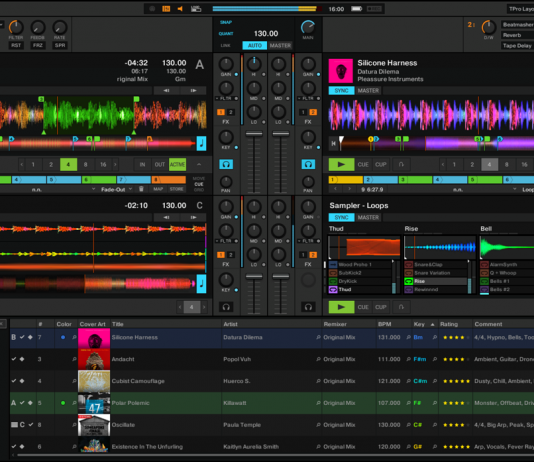Click the orange browser layout icon in header
This screenshot has width=534, height=462.
[166, 9]
